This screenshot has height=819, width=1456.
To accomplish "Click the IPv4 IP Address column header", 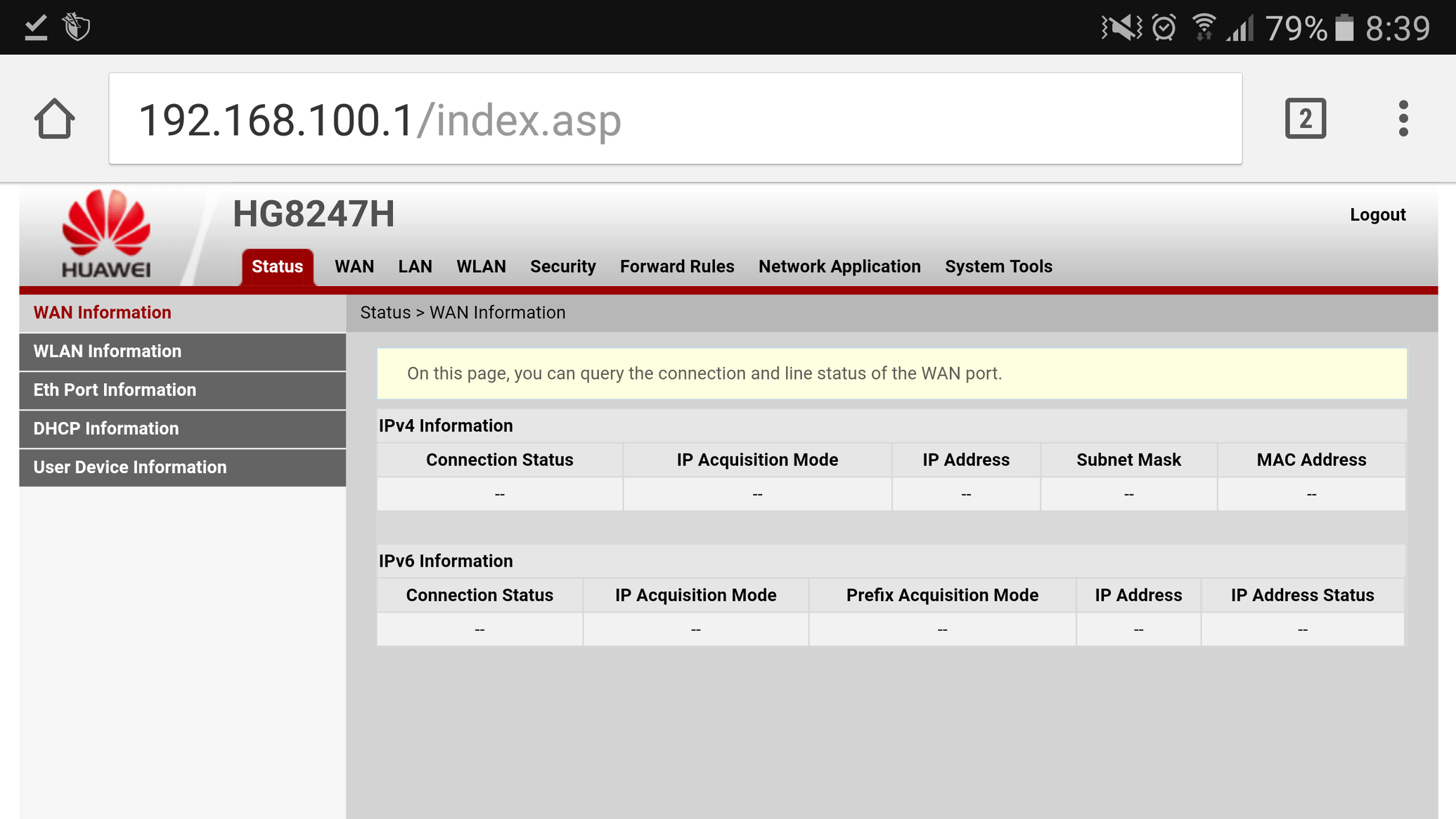I will click(966, 460).
